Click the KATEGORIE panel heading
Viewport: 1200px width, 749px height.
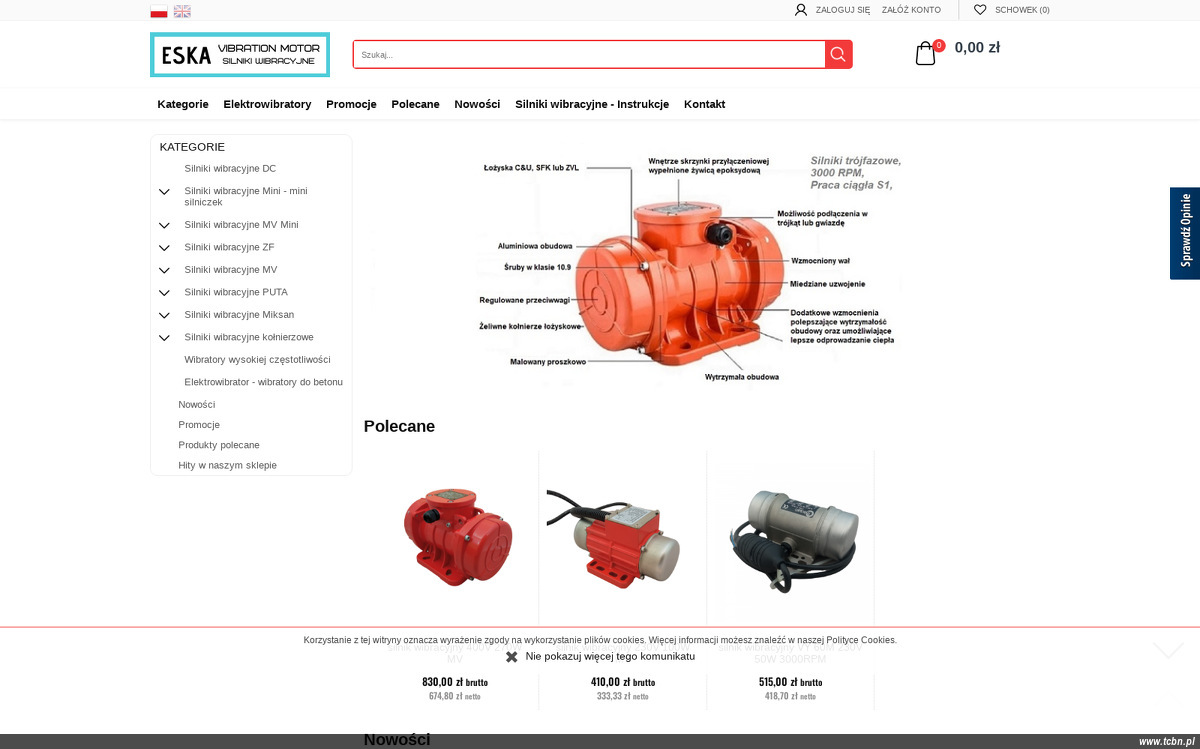point(192,147)
